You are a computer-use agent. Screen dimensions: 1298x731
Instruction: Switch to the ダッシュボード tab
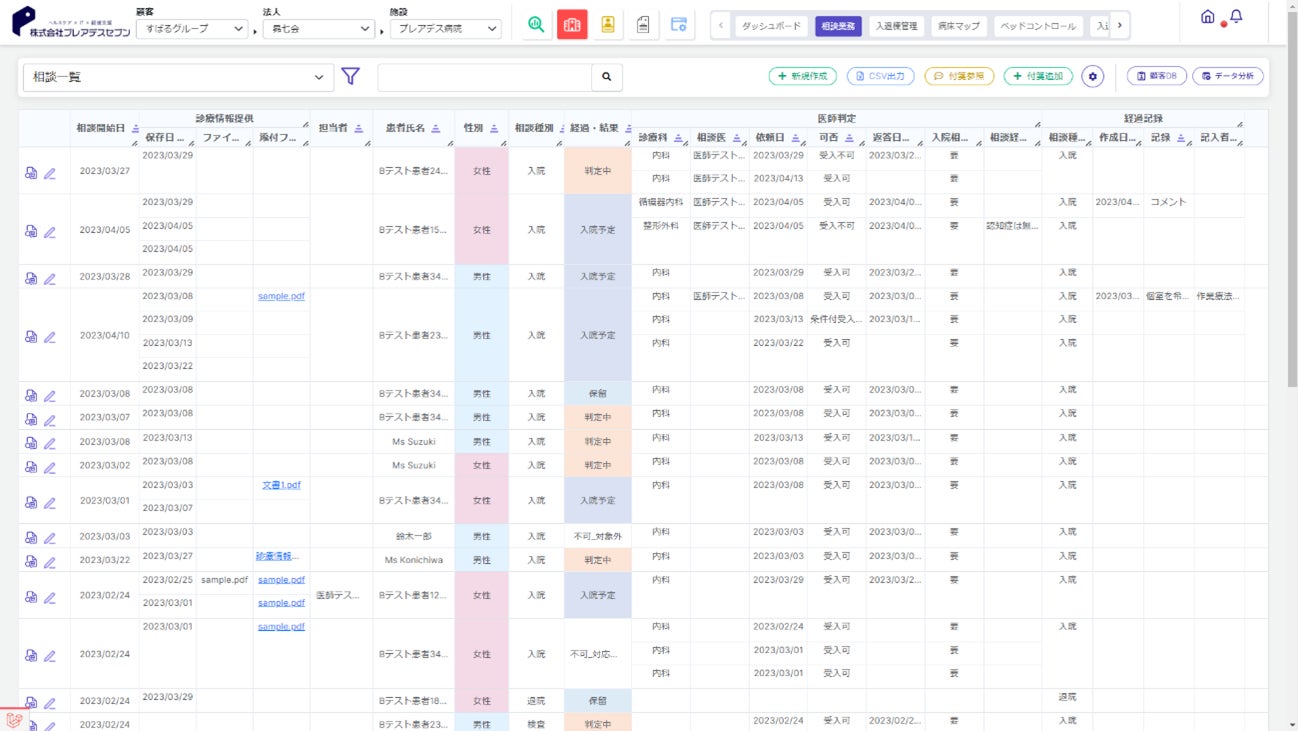coord(771,26)
